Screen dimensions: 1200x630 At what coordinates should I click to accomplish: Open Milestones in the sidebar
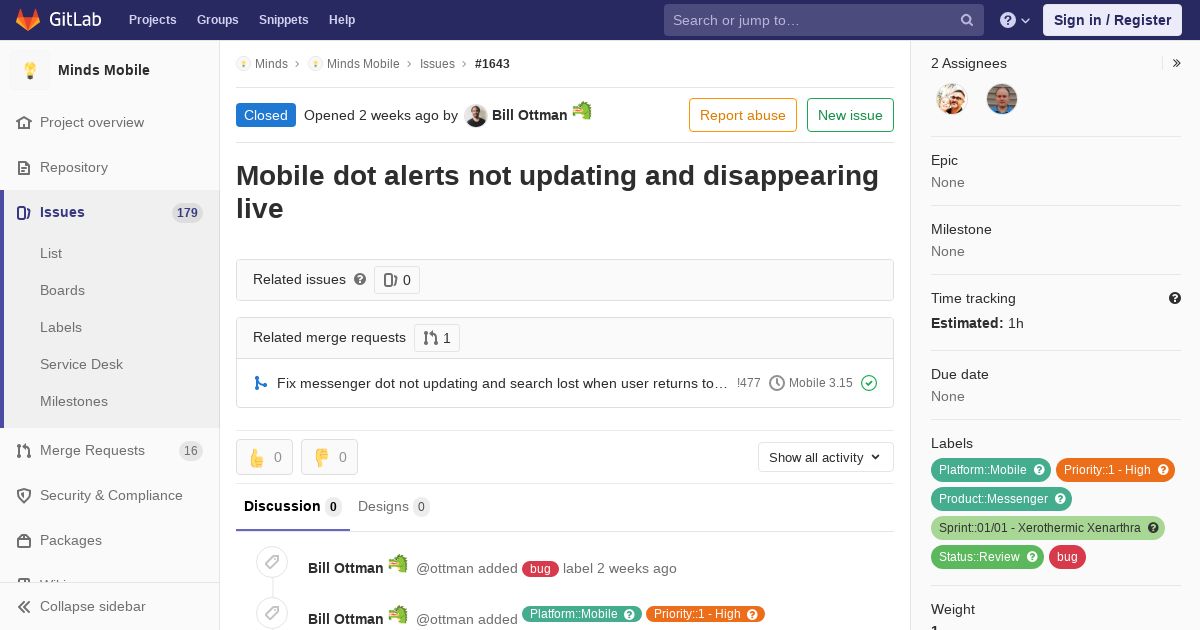click(x=74, y=401)
